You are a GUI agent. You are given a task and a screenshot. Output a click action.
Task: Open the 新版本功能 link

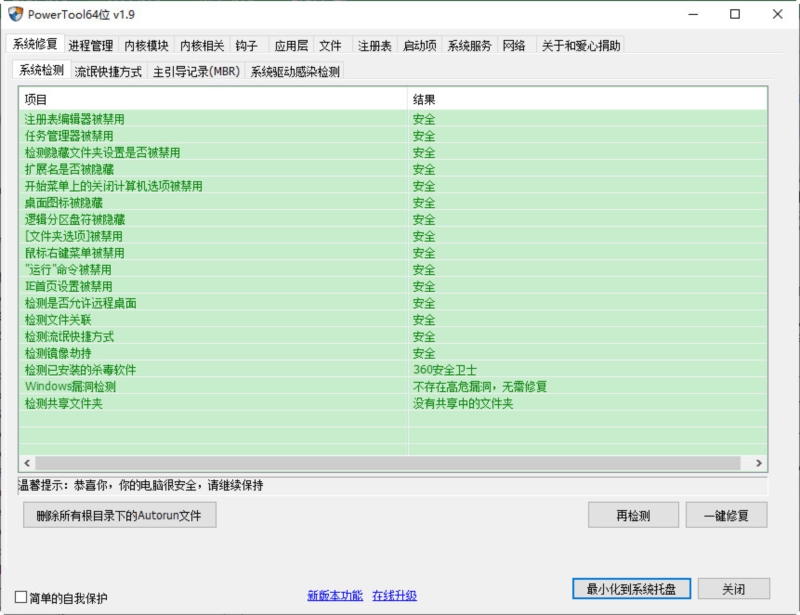click(x=335, y=596)
